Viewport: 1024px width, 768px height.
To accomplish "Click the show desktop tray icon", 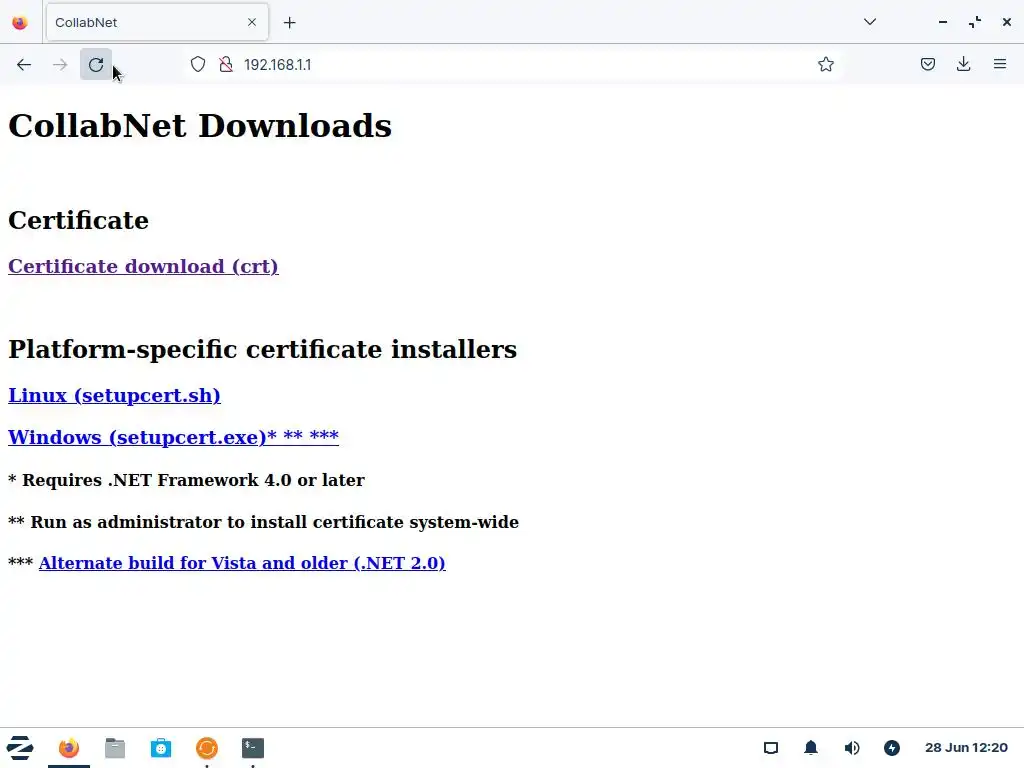I will pyautogui.click(x=771, y=748).
